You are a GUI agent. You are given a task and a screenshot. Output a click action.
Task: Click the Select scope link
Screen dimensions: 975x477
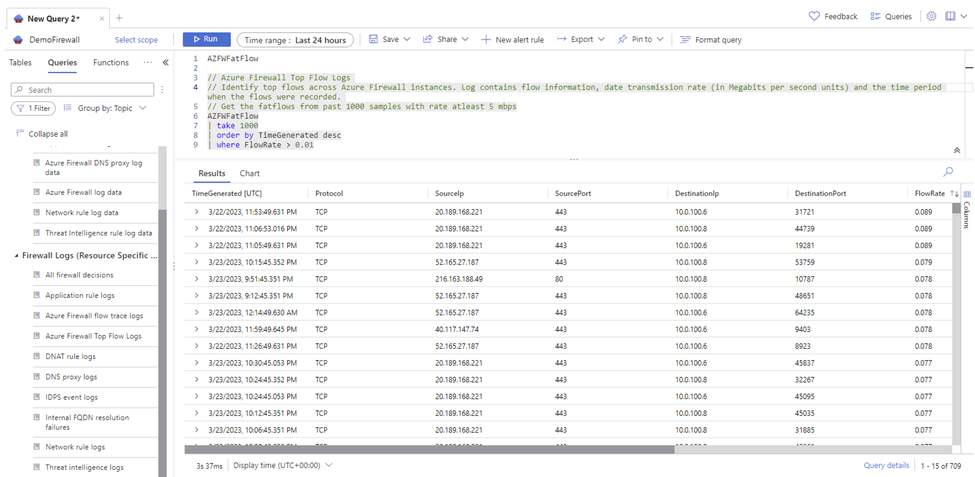tap(136, 40)
